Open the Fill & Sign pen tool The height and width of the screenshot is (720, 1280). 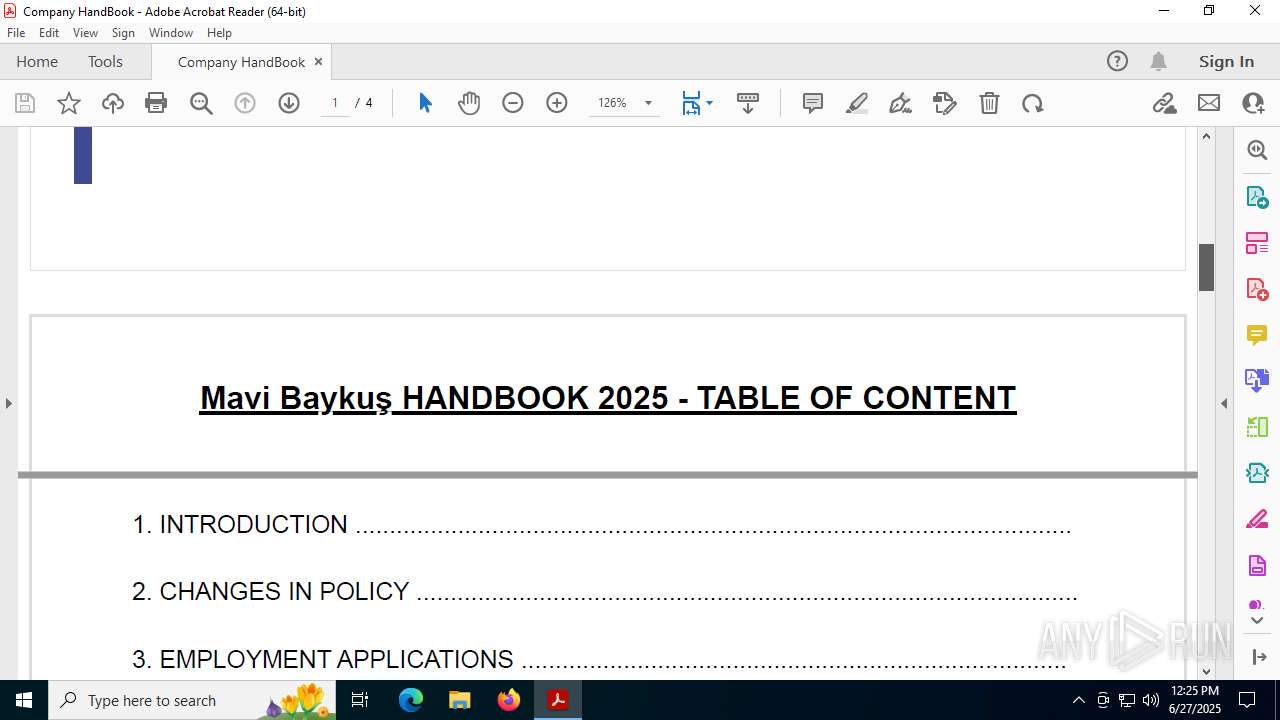tap(900, 103)
